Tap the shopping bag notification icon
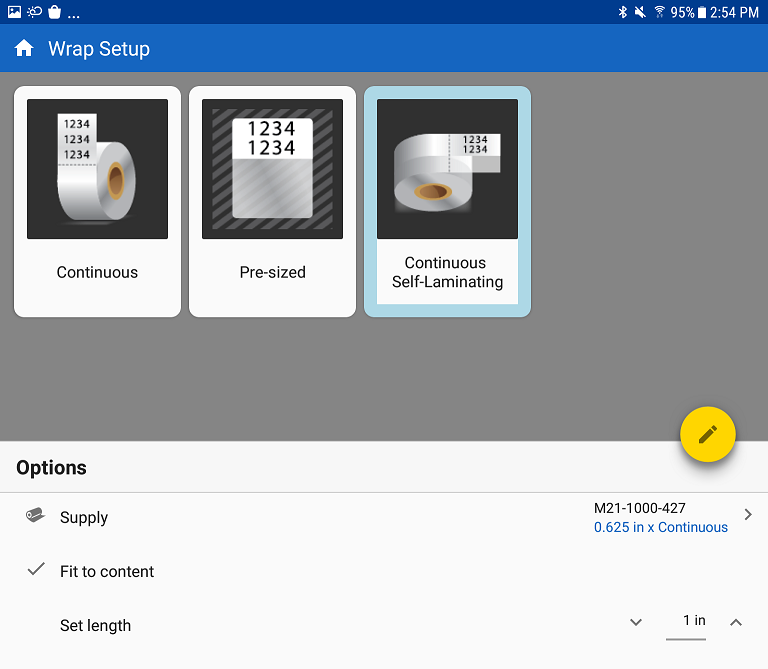 [54, 12]
